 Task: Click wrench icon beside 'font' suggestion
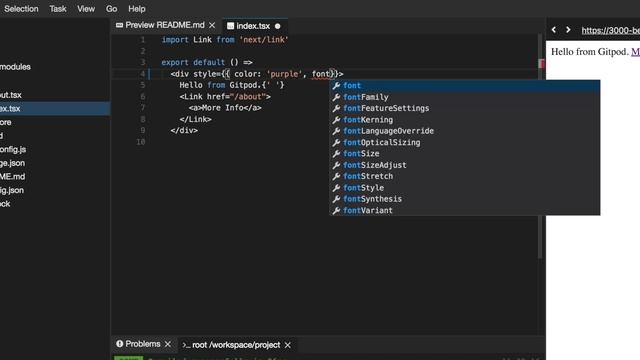point(336,86)
